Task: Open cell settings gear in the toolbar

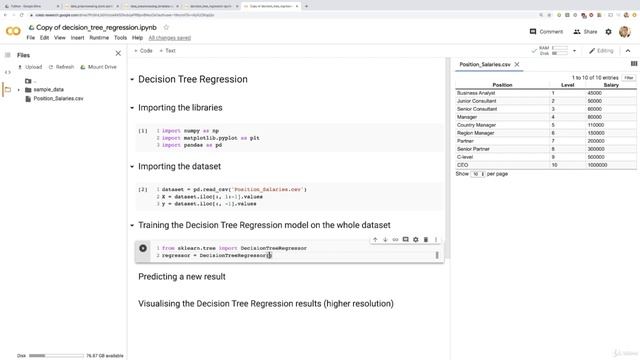Action: (416, 240)
